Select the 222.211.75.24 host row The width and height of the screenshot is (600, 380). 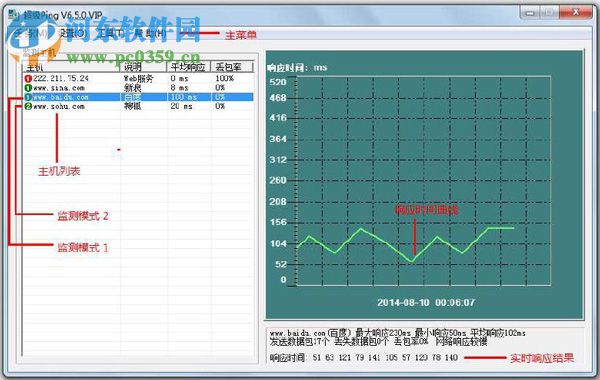click(139, 78)
